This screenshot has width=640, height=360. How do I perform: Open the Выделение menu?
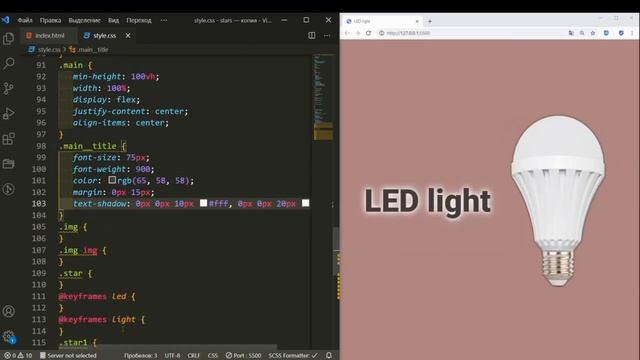[x=84, y=20]
